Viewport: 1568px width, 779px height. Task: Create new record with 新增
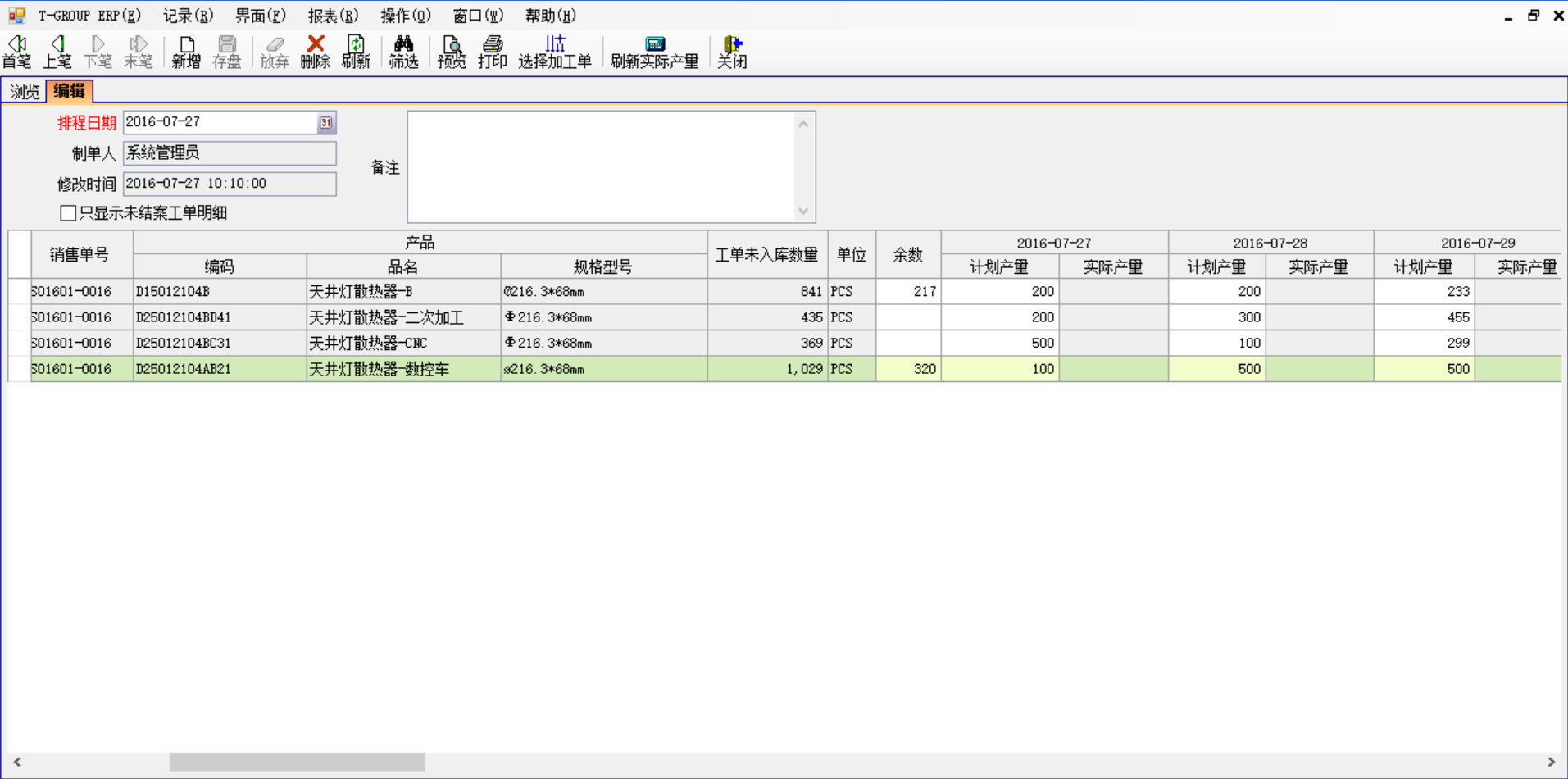pyautogui.click(x=186, y=52)
